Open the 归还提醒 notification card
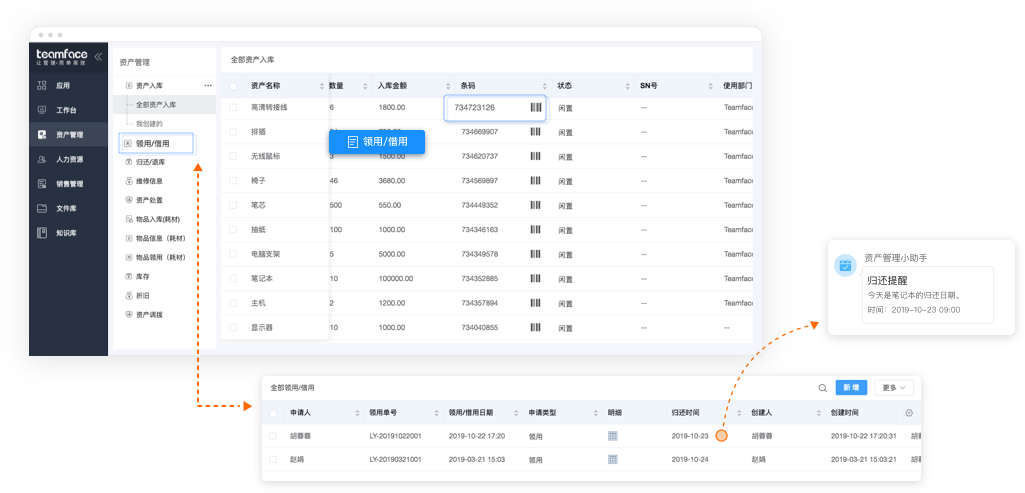The image size is (1025, 493). click(928, 295)
